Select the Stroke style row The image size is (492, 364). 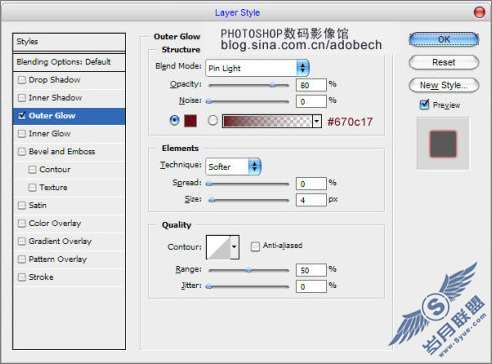click(69, 277)
